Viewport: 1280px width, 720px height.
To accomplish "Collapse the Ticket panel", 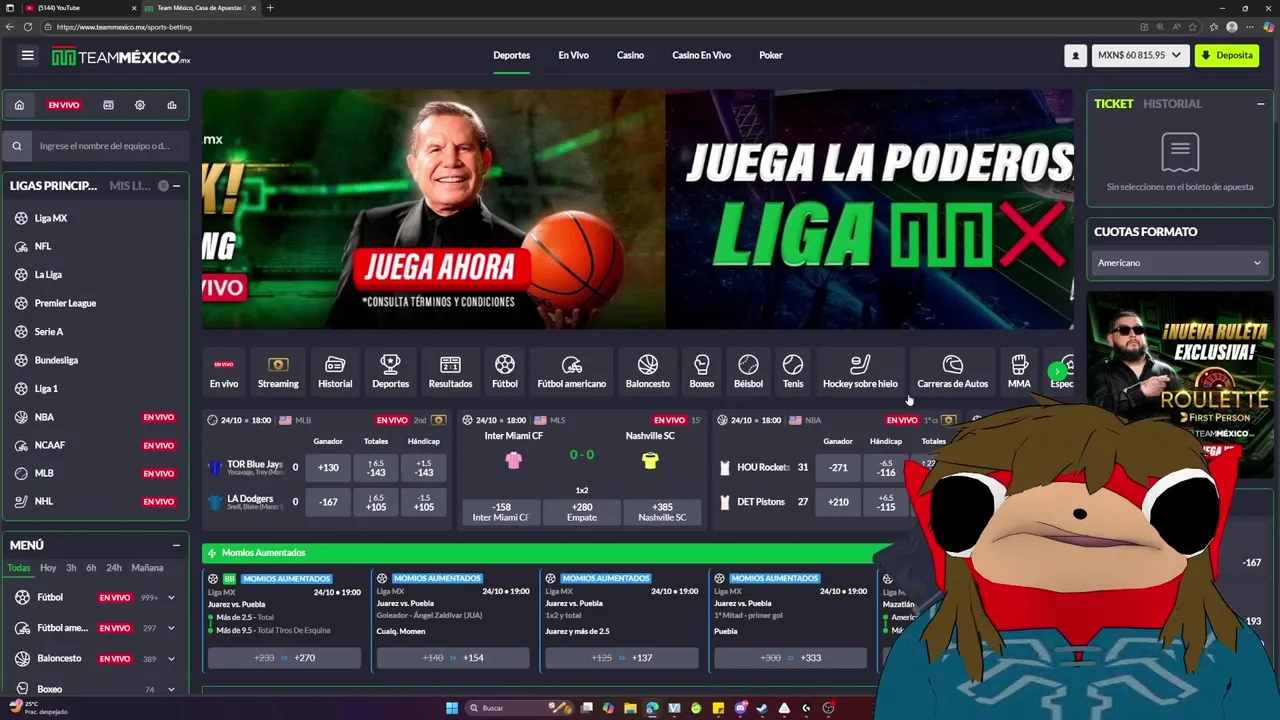I will (x=1260, y=104).
